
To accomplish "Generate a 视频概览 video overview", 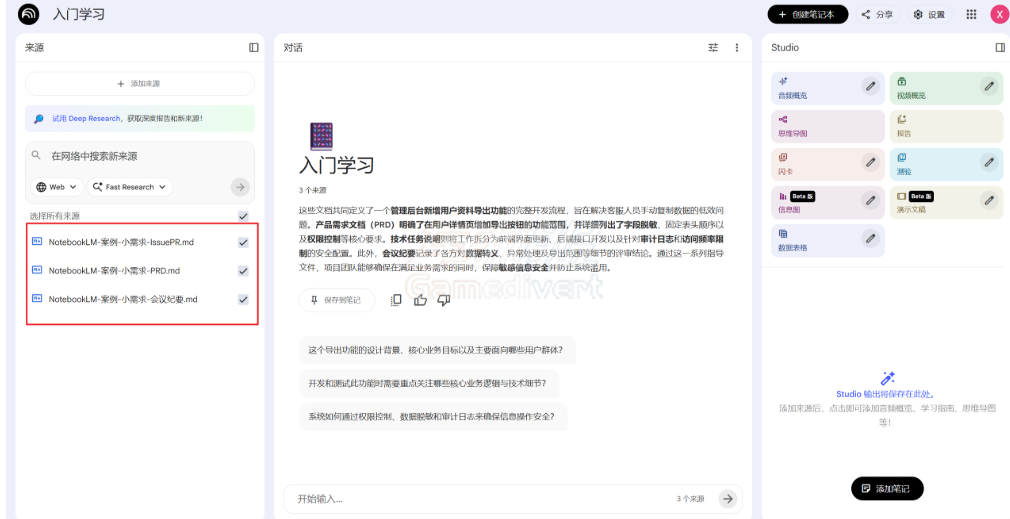I will click(x=946, y=88).
